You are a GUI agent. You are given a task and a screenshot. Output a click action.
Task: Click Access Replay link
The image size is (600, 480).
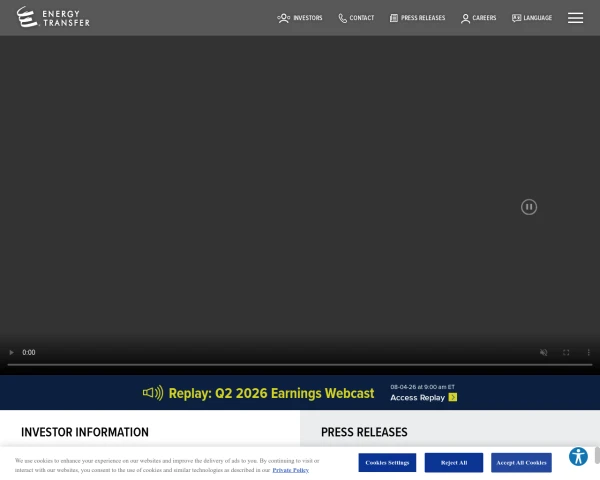click(x=417, y=398)
